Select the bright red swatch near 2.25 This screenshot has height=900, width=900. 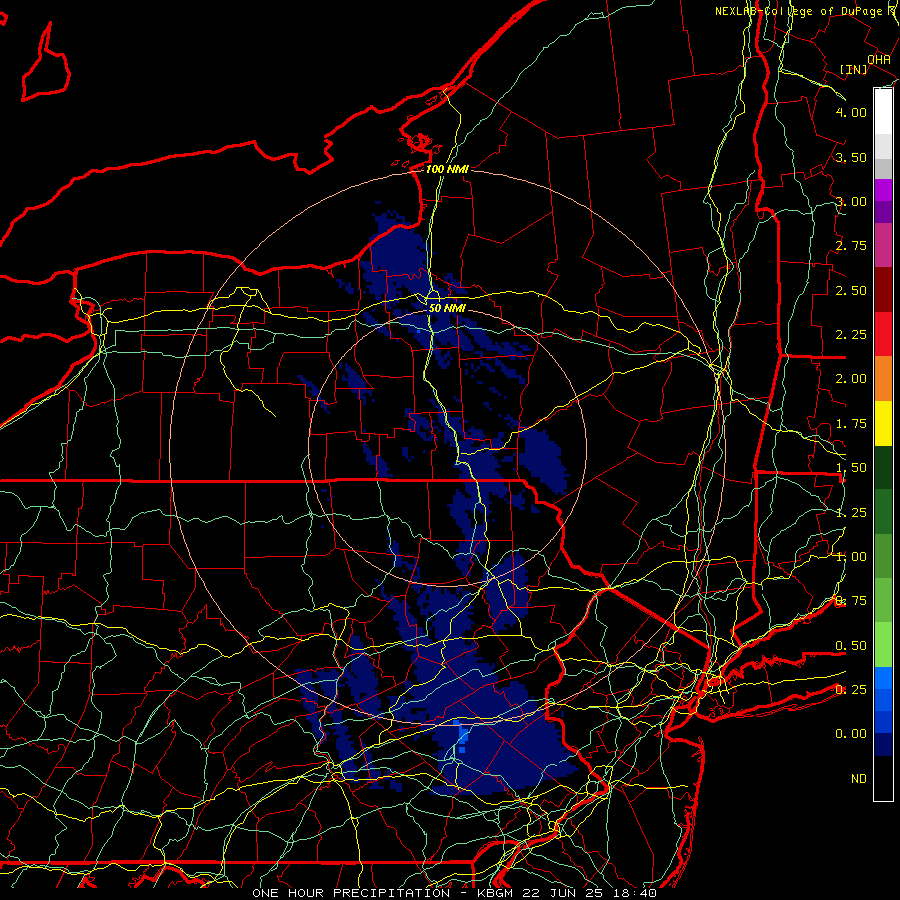tap(883, 334)
